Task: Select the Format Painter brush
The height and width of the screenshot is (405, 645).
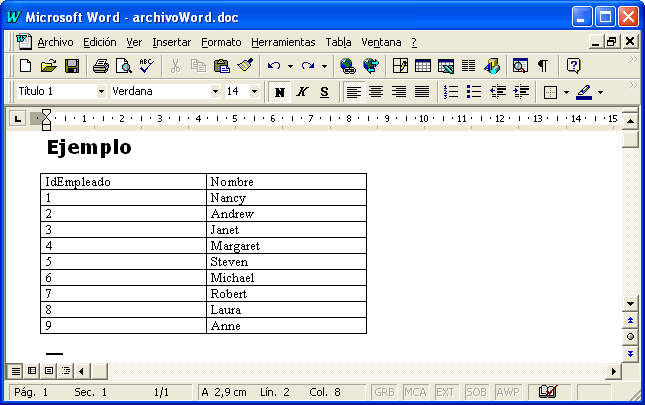Action: (245, 66)
